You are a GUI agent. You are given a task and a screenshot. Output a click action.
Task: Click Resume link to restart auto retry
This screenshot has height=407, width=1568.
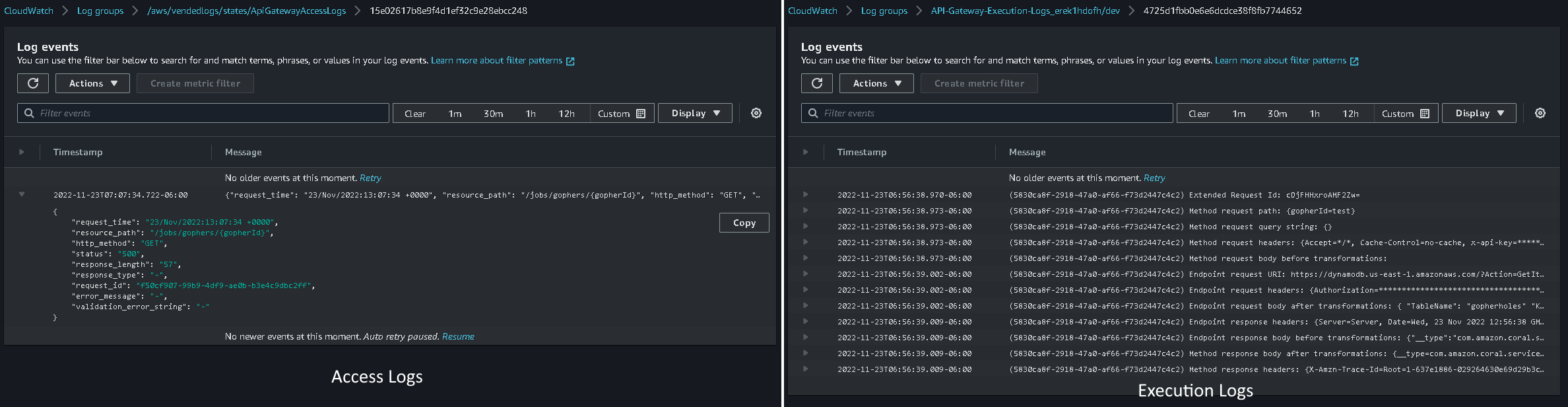pyautogui.click(x=458, y=336)
